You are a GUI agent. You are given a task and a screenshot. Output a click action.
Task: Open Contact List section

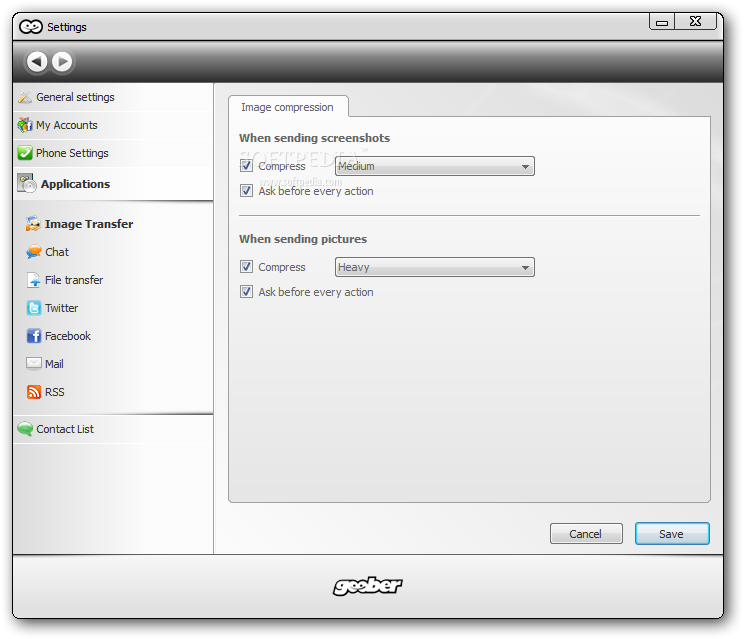[x=113, y=429]
